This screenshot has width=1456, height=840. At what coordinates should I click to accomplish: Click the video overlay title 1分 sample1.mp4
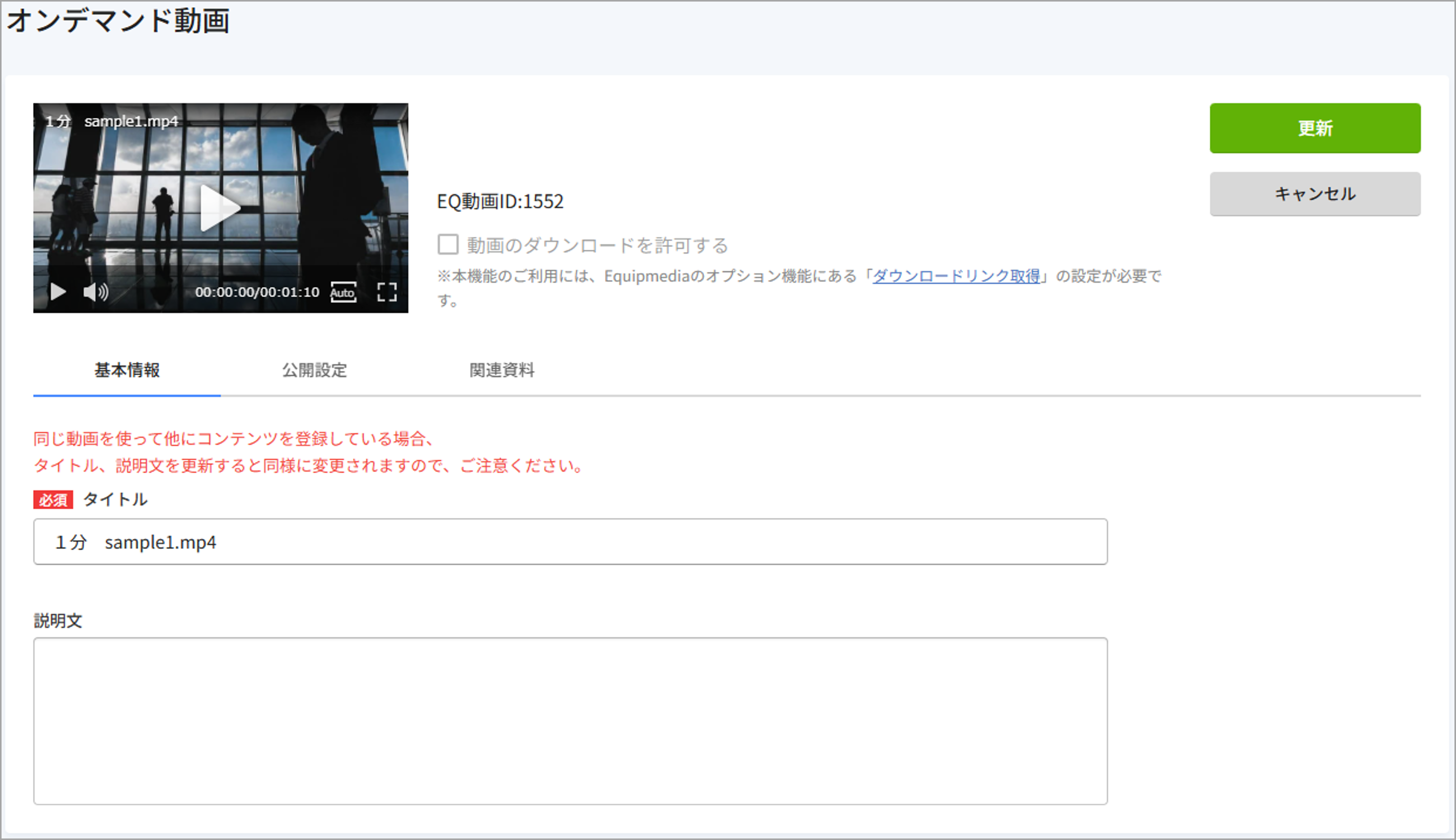[x=112, y=121]
